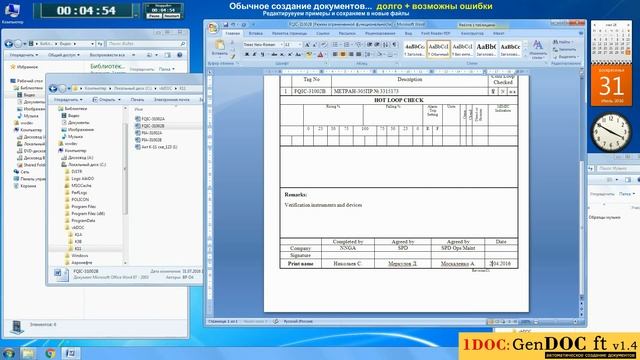Screen dimensions: 640x360
Task: Select file FQIC-31002B in file list
Action: [x=150, y=126]
